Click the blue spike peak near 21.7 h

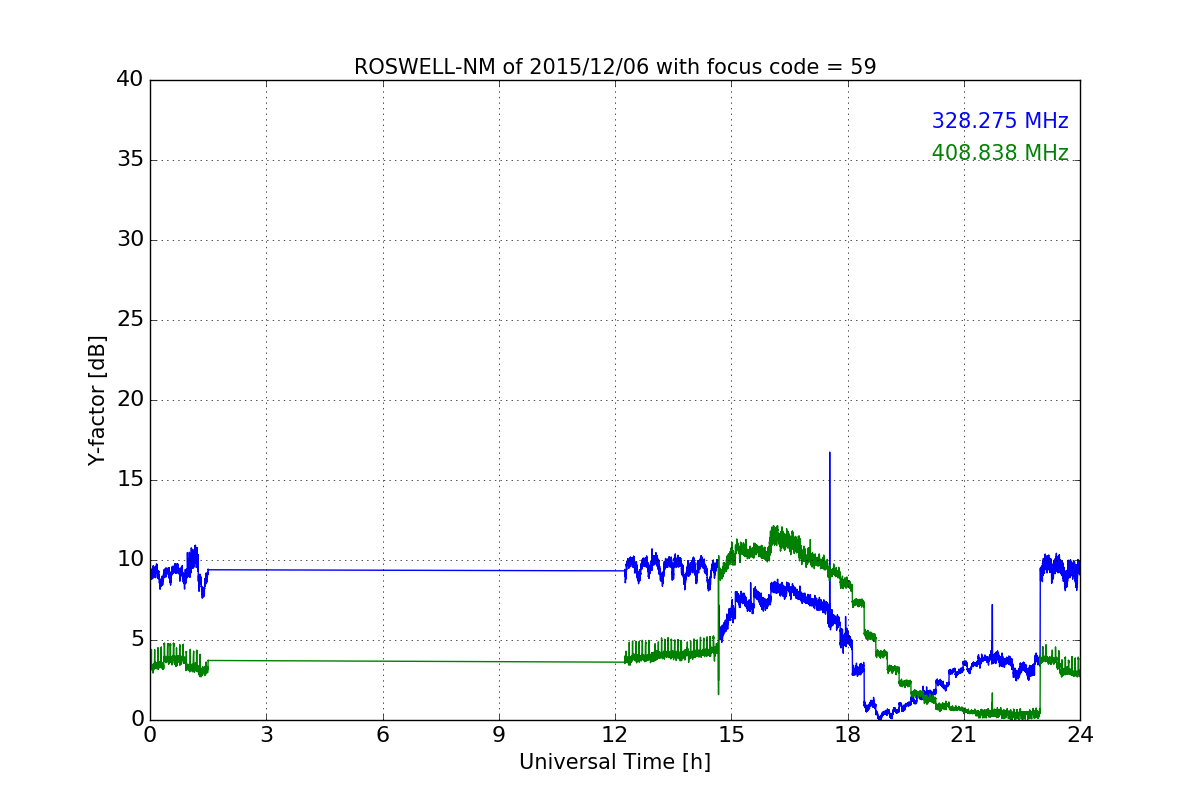click(x=992, y=605)
